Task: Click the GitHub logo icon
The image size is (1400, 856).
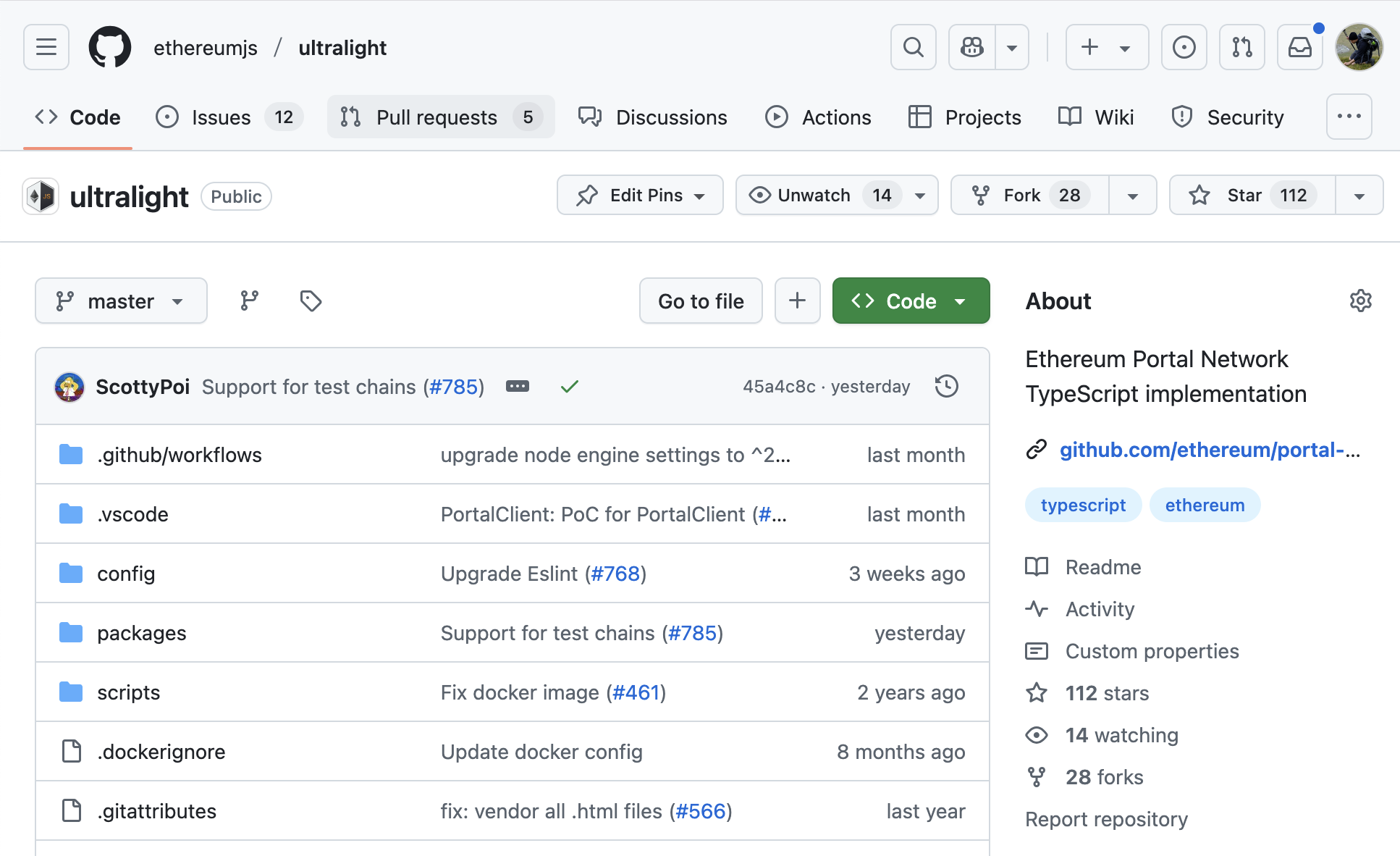Action: [x=110, y=46]
